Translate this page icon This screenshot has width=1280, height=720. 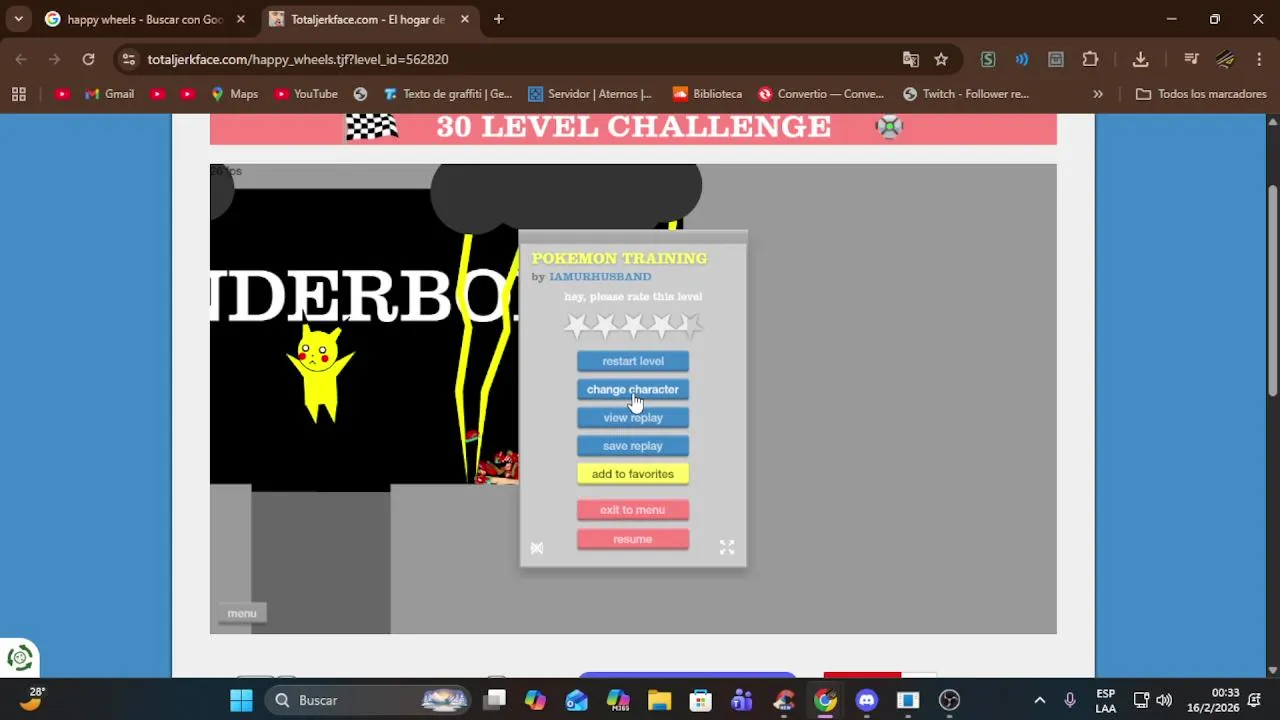(x=911, y=59)
